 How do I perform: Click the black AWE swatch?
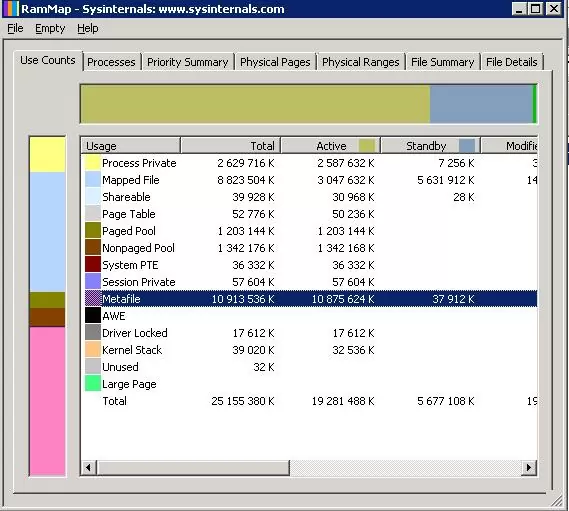point(93,316)
